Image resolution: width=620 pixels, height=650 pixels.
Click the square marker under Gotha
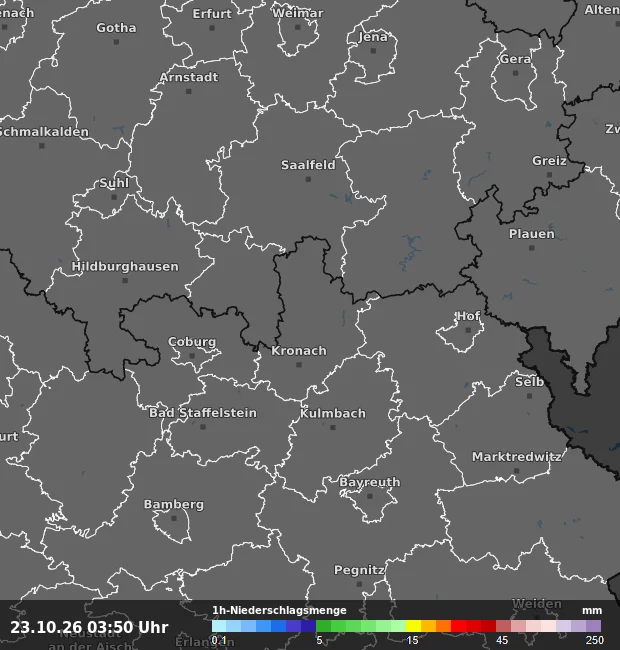[x=116, y=42]
